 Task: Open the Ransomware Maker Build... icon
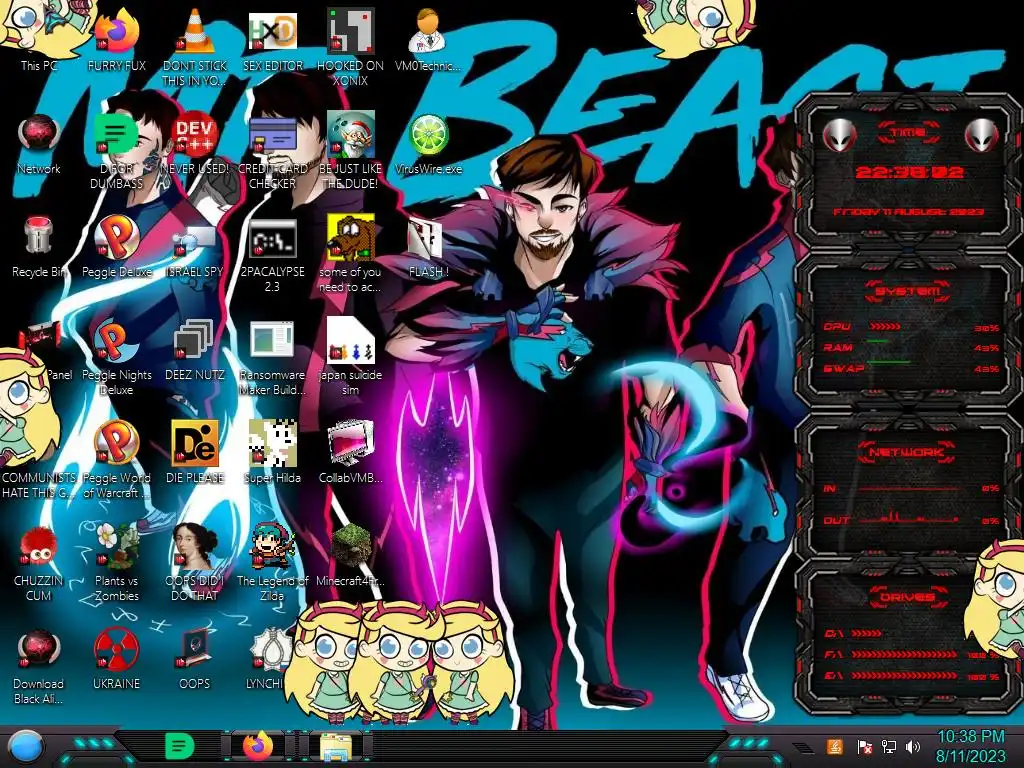[272, 358]
